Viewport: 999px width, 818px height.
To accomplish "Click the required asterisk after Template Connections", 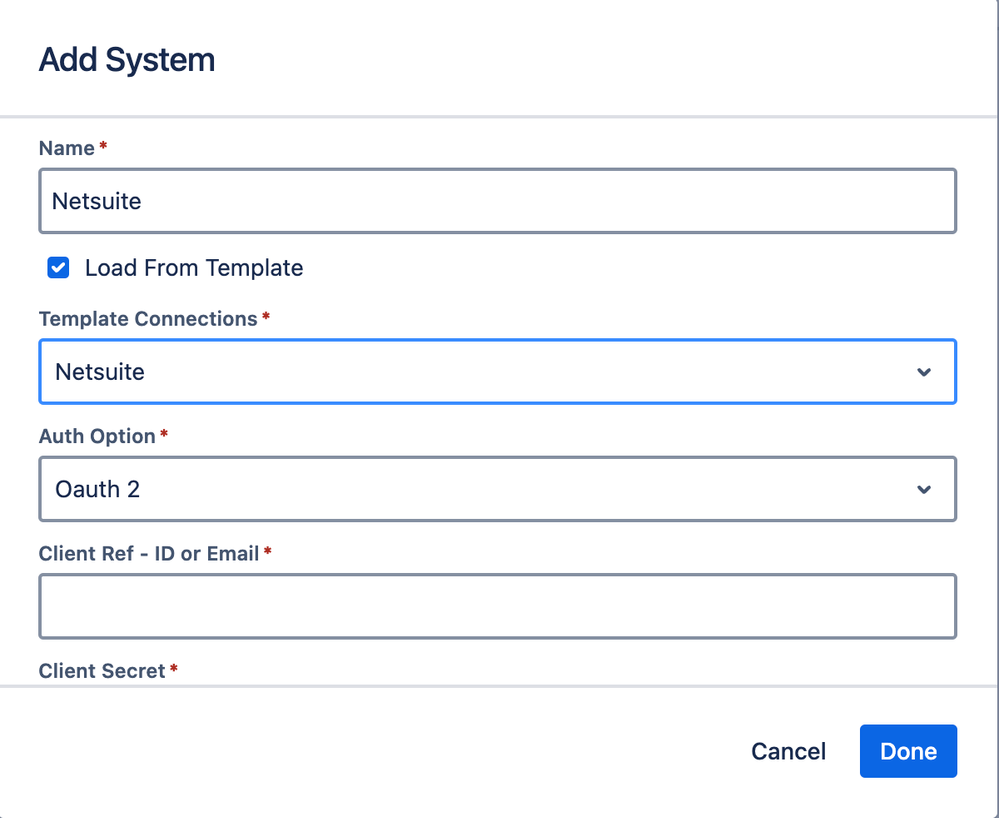I will click(266, 318).
